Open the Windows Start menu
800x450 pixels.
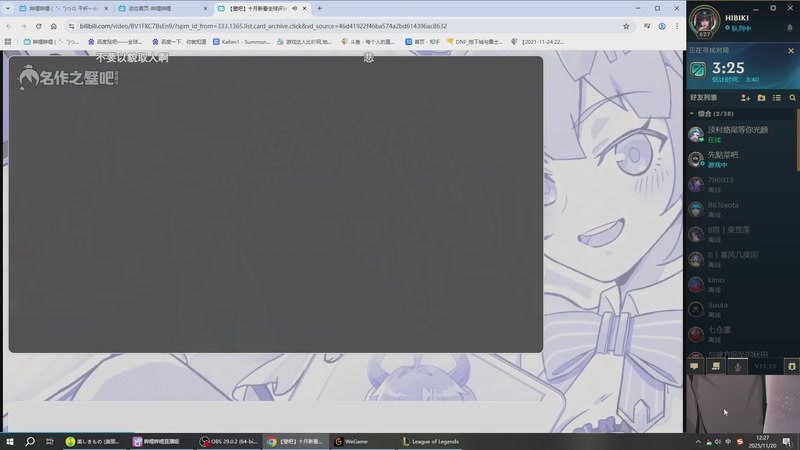pos(10,441)
